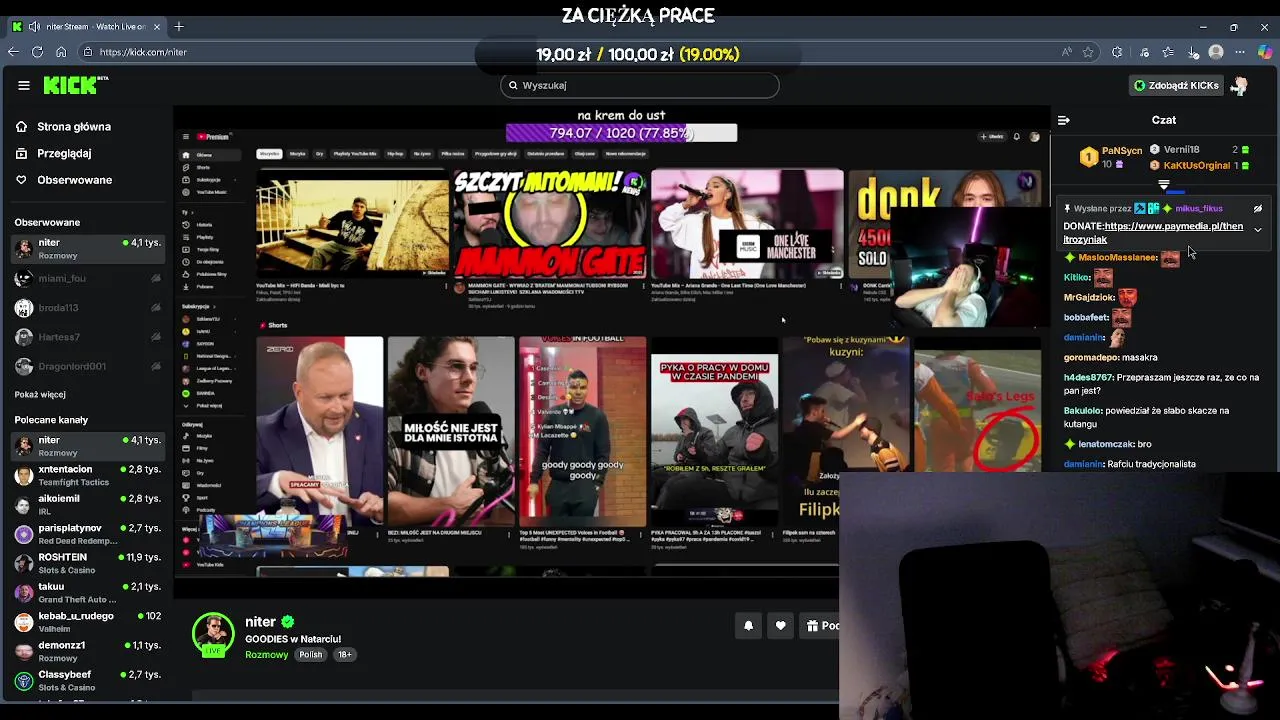This screenshot has height=720, width=1280.
Task: Reload the page with refresh icon
Action: (x=37, y=52)
